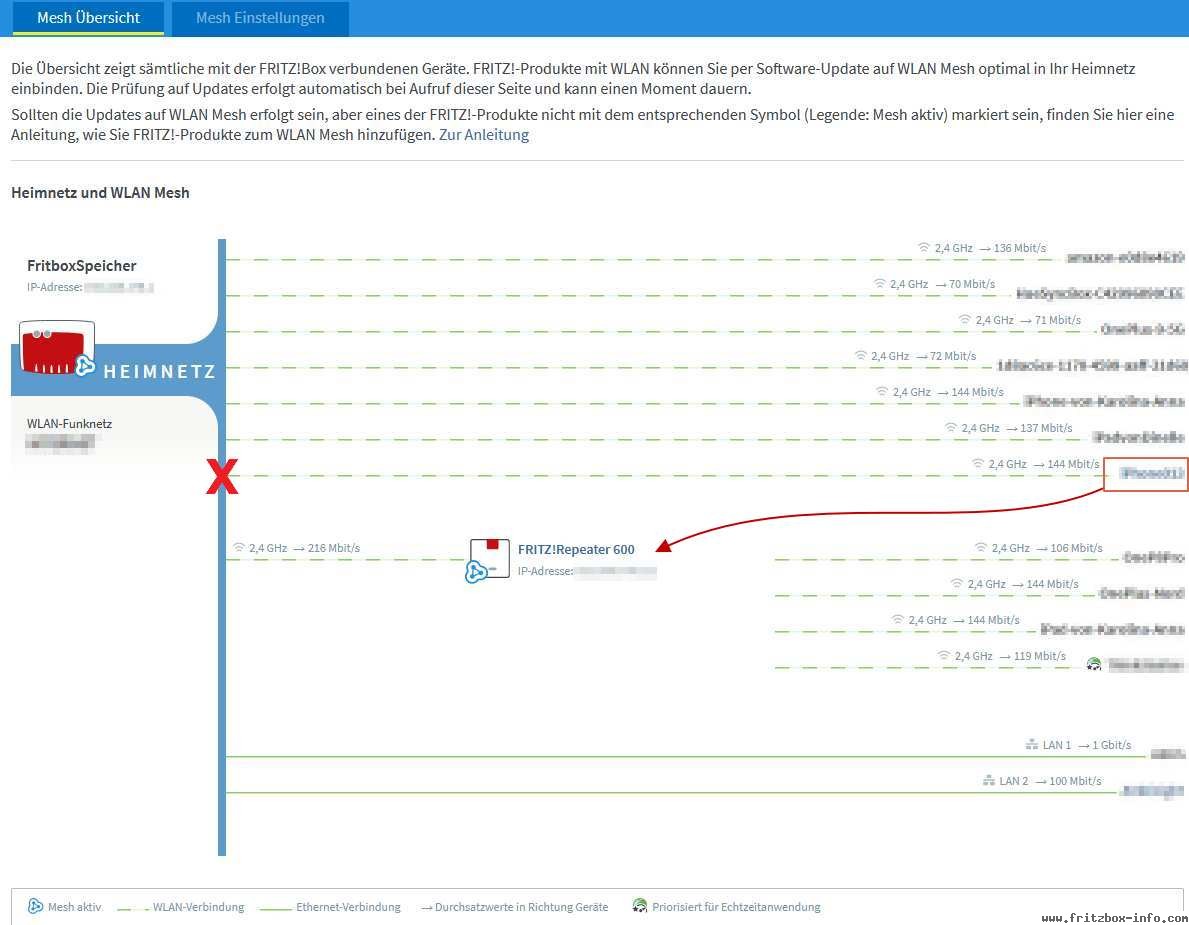Click the '136 Mbit/s' throughput value
The height and width of the screenshot is (925, 1189).
pos(1020,248)
